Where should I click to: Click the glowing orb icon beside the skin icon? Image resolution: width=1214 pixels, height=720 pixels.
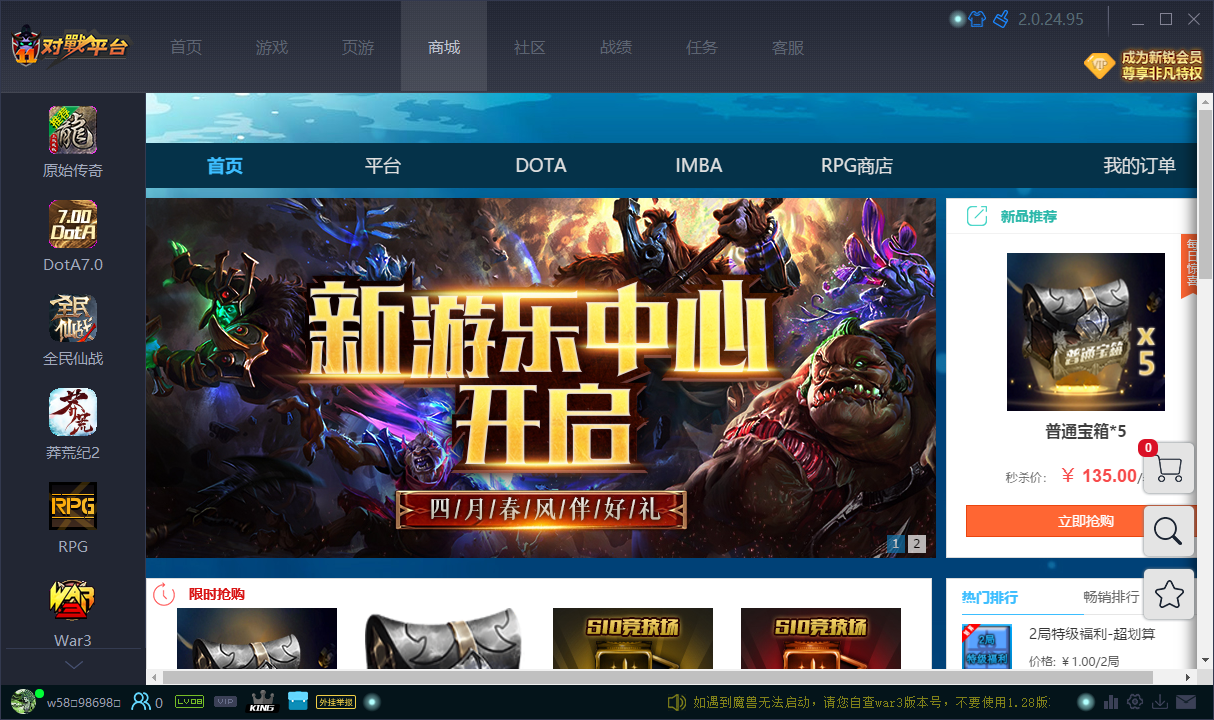pos(957,19)
